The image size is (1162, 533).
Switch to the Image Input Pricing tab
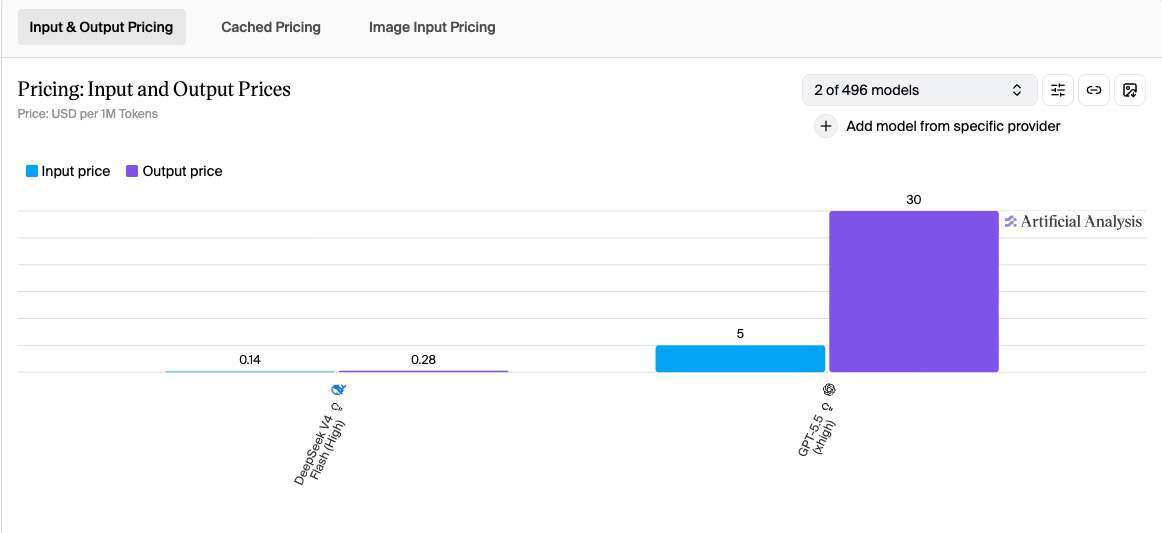432,27
